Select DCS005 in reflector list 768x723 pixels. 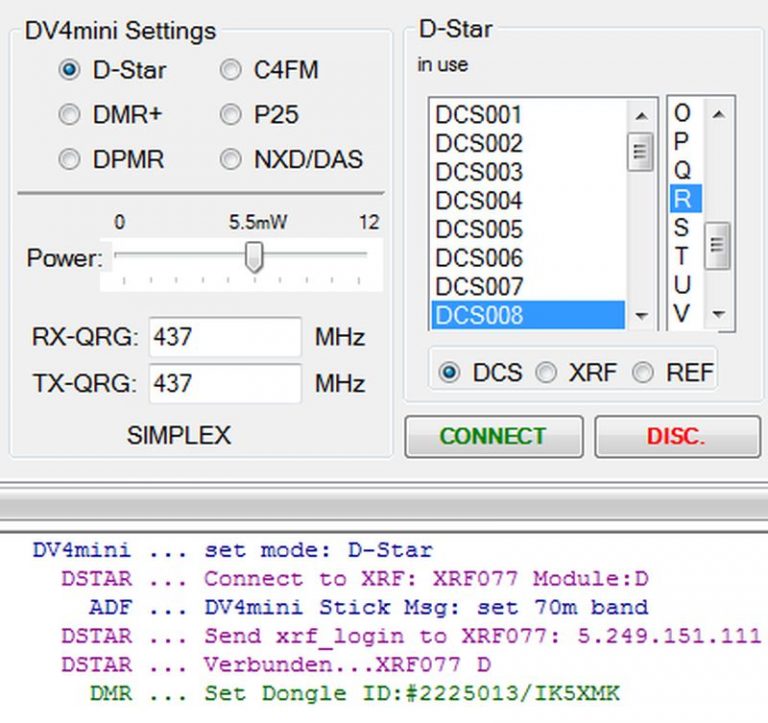tap(528, 229)
